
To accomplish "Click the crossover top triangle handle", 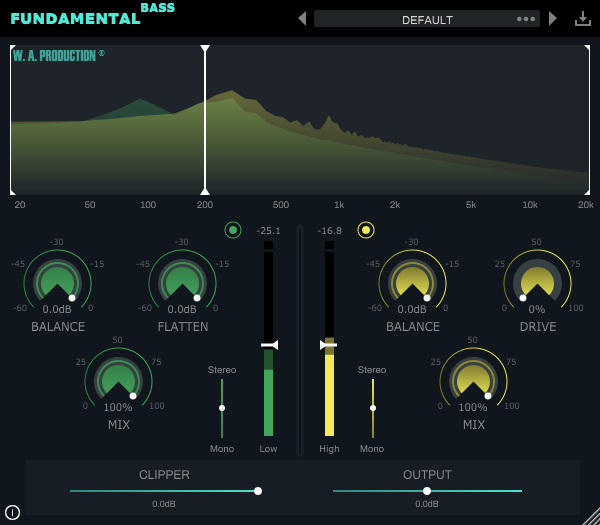I will point(205,48).
